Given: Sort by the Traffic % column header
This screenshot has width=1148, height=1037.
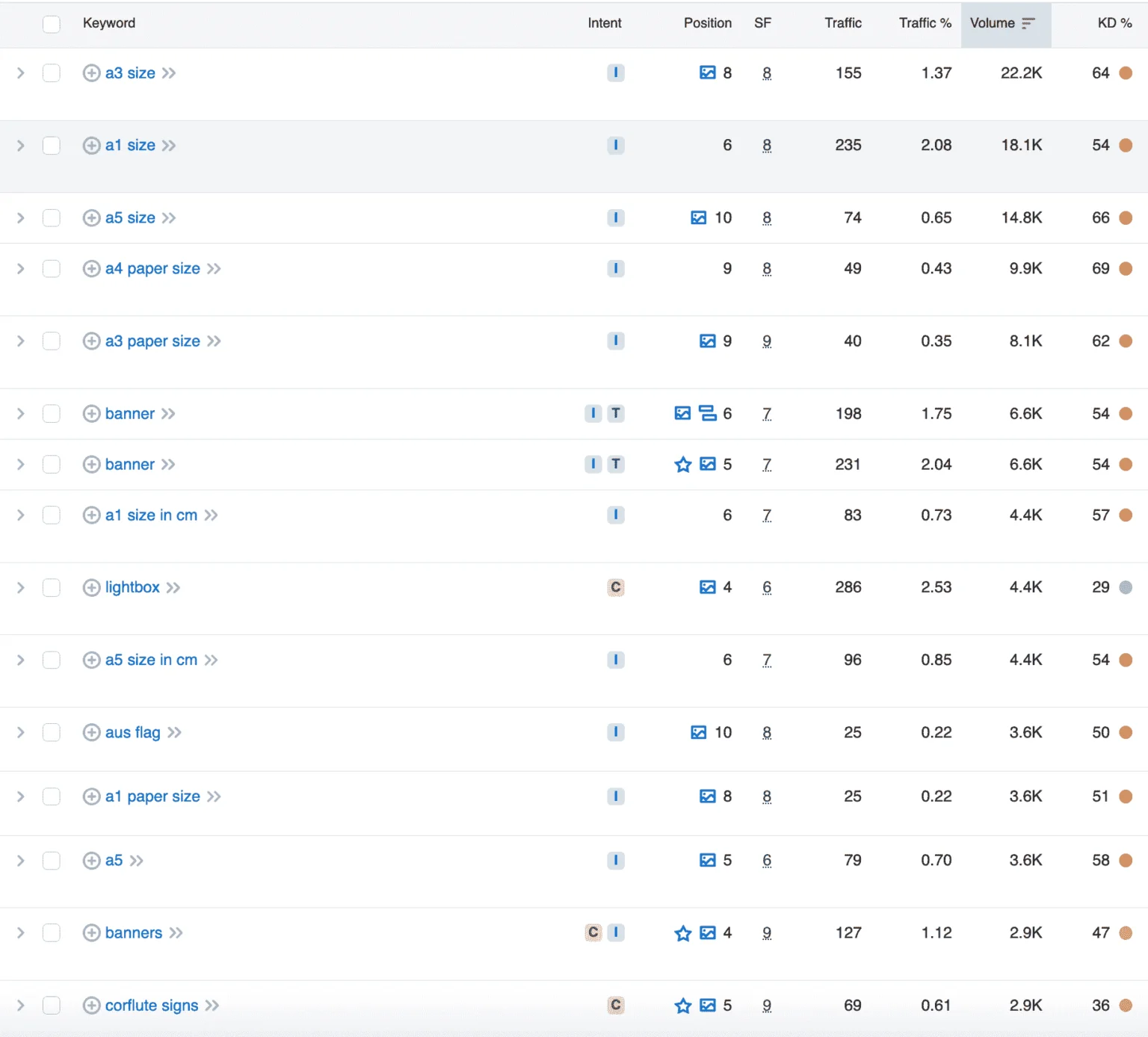Looking at the screenshot, I should 925,23.
